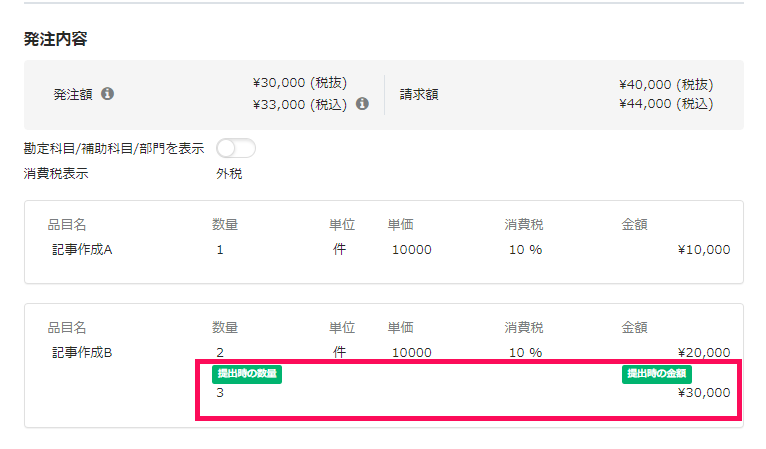
Task: Click the 請求額 label
Action: click(419, 94)
